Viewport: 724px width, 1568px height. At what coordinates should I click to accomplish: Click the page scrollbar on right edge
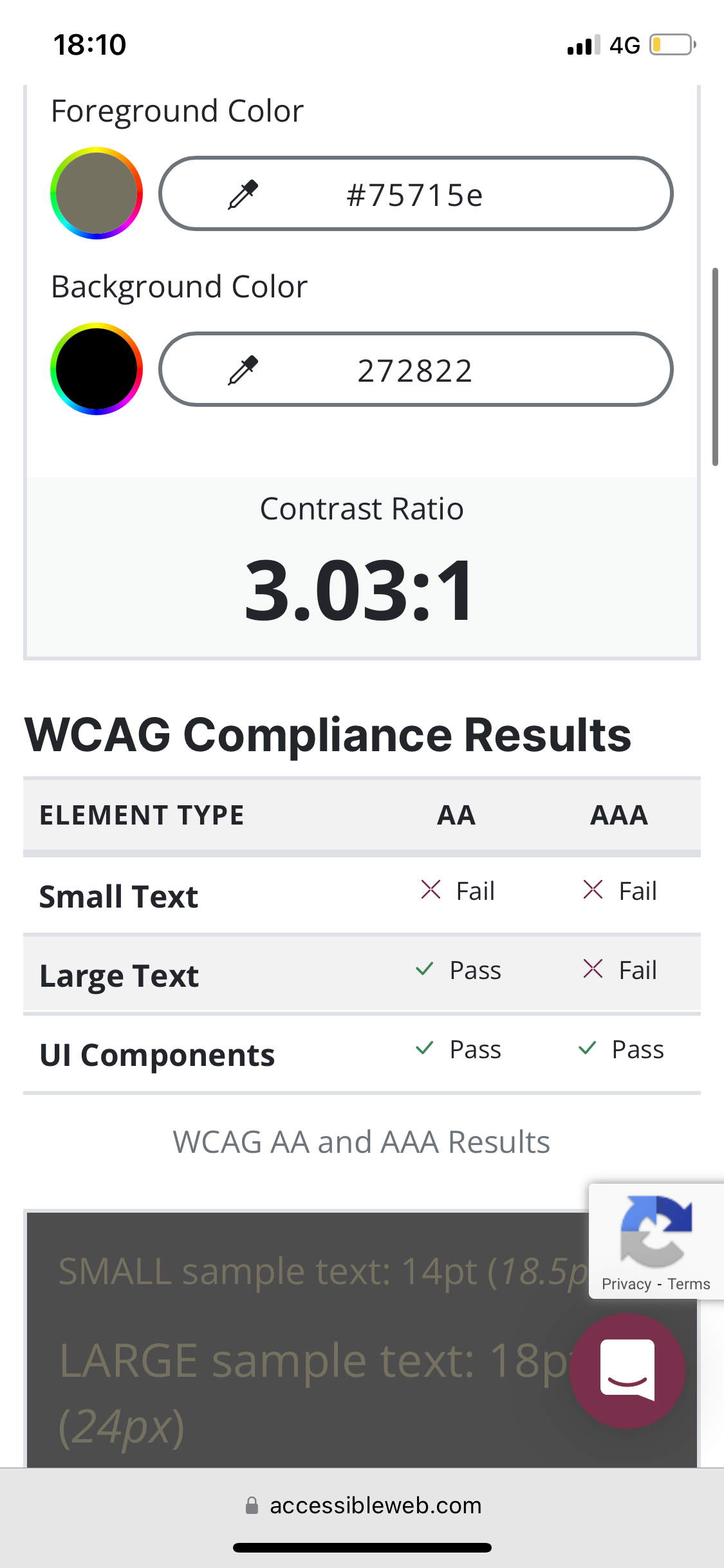point(715,366)
